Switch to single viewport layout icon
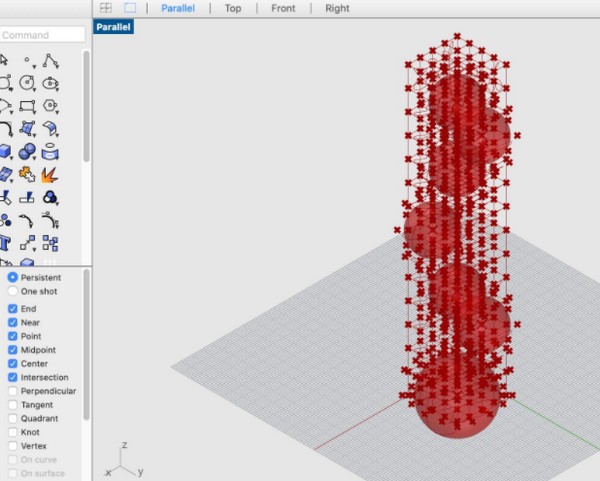The width and height of the screenshot is (600, 481). [x=130, y=8]
